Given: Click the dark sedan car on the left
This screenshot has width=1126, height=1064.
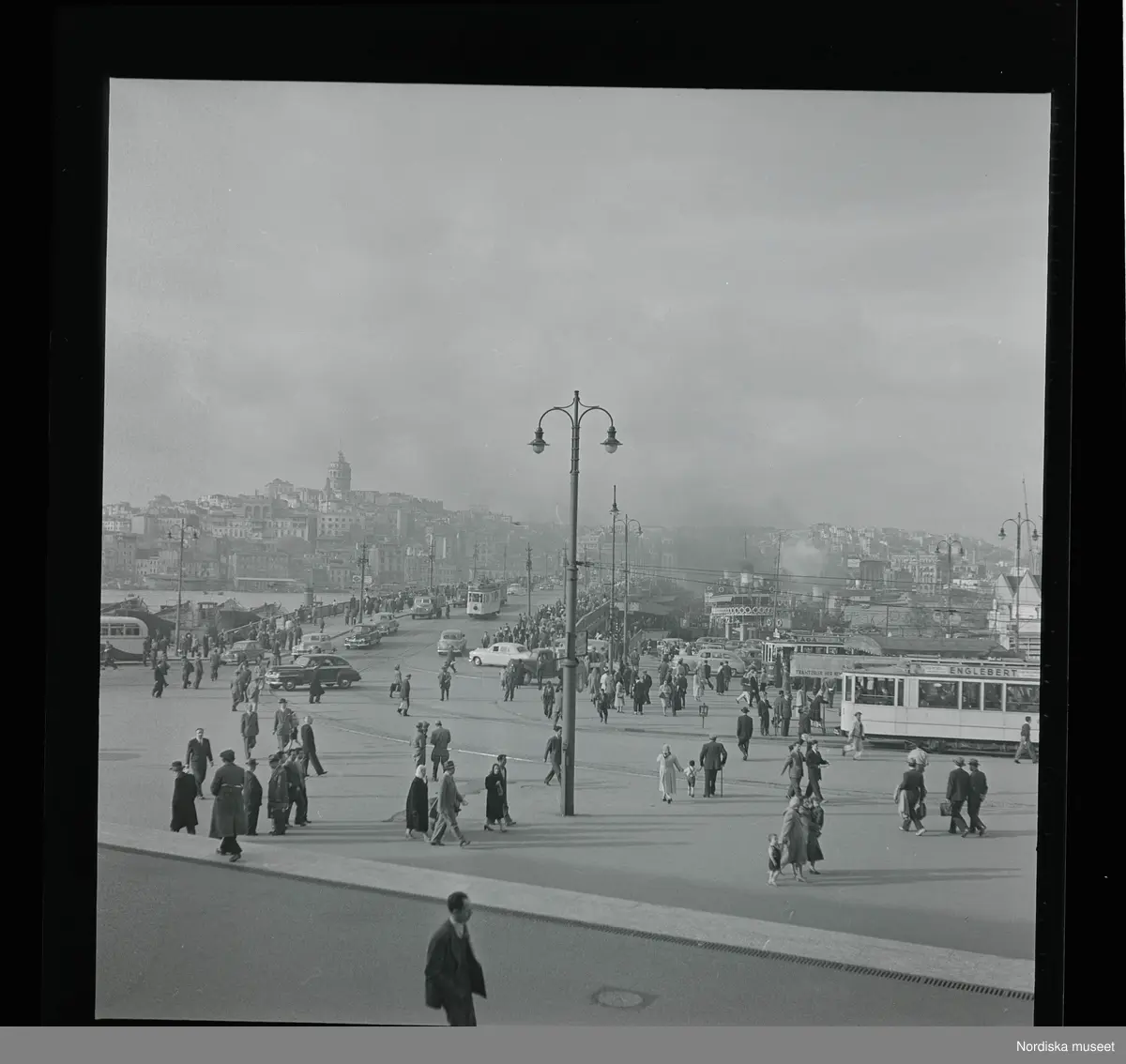Looking at the screenshot, I should (x=312, y=673).
